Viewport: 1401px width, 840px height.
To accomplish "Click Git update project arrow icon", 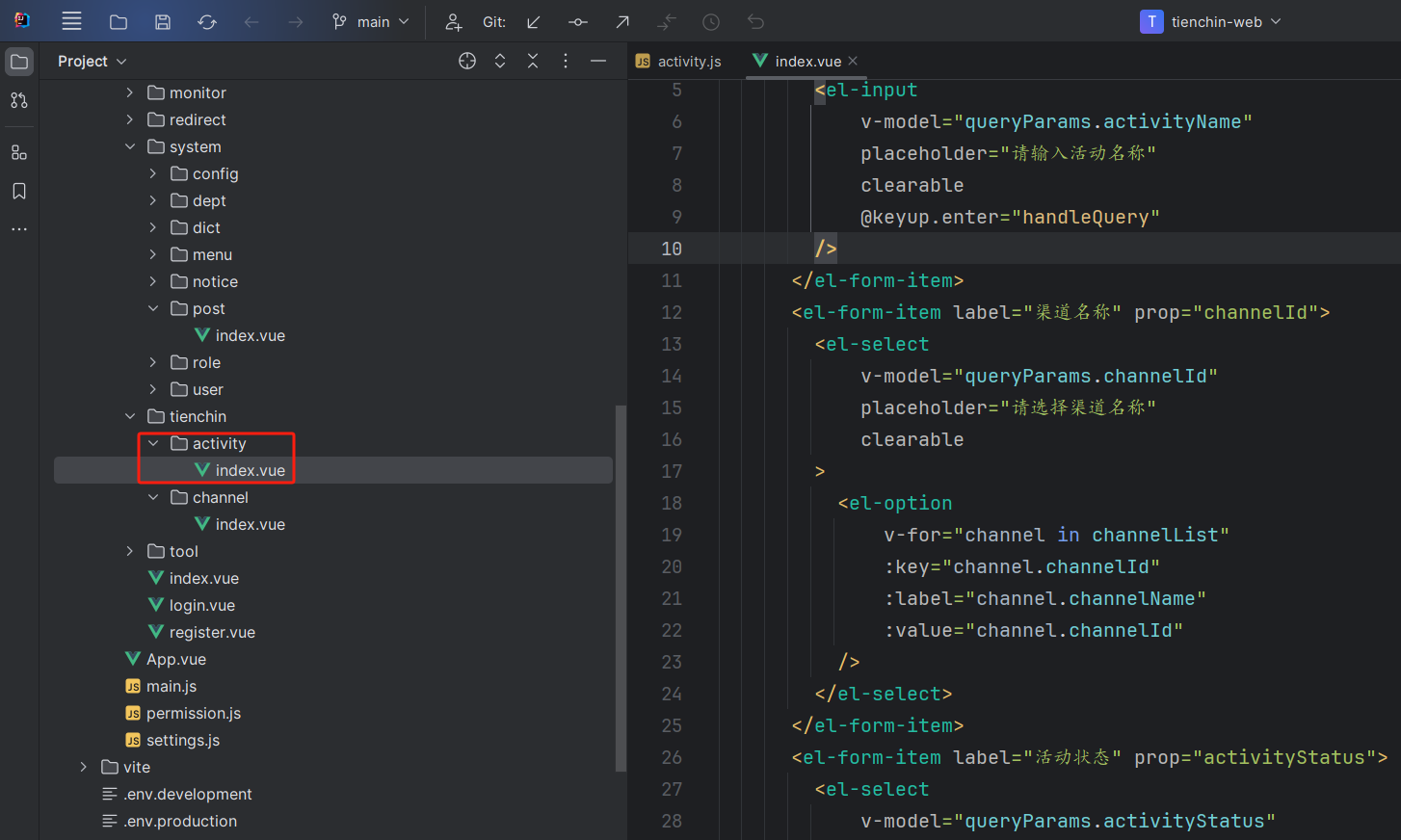I will pyautogui.click(x=534, y=21).
